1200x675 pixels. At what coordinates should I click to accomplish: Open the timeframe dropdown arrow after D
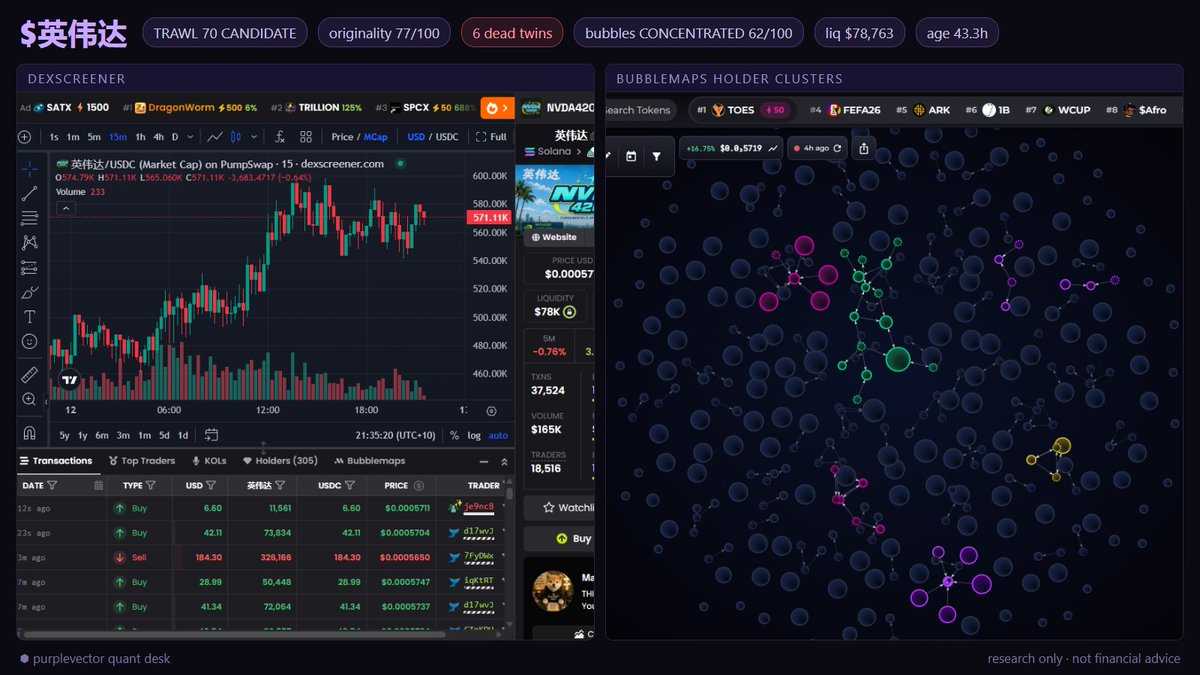pyautogui.click(x=192, y=137)
